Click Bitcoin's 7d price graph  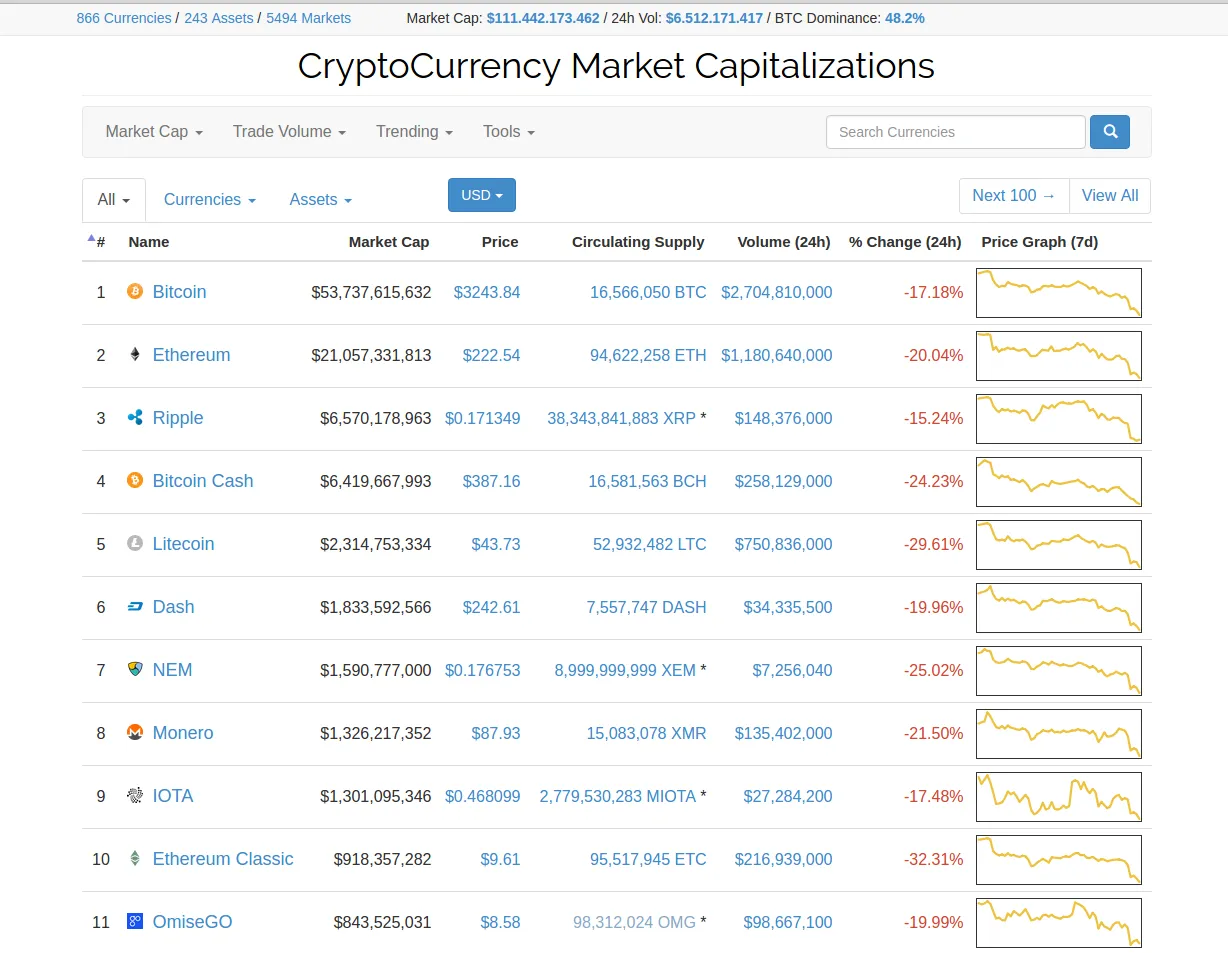point(1059,293)
